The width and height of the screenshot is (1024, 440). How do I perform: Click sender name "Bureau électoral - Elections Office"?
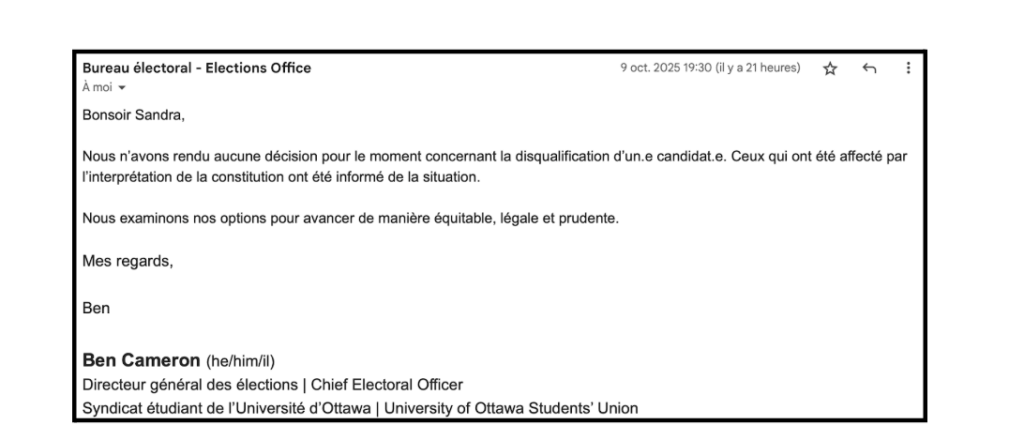(x=197, y=68)
